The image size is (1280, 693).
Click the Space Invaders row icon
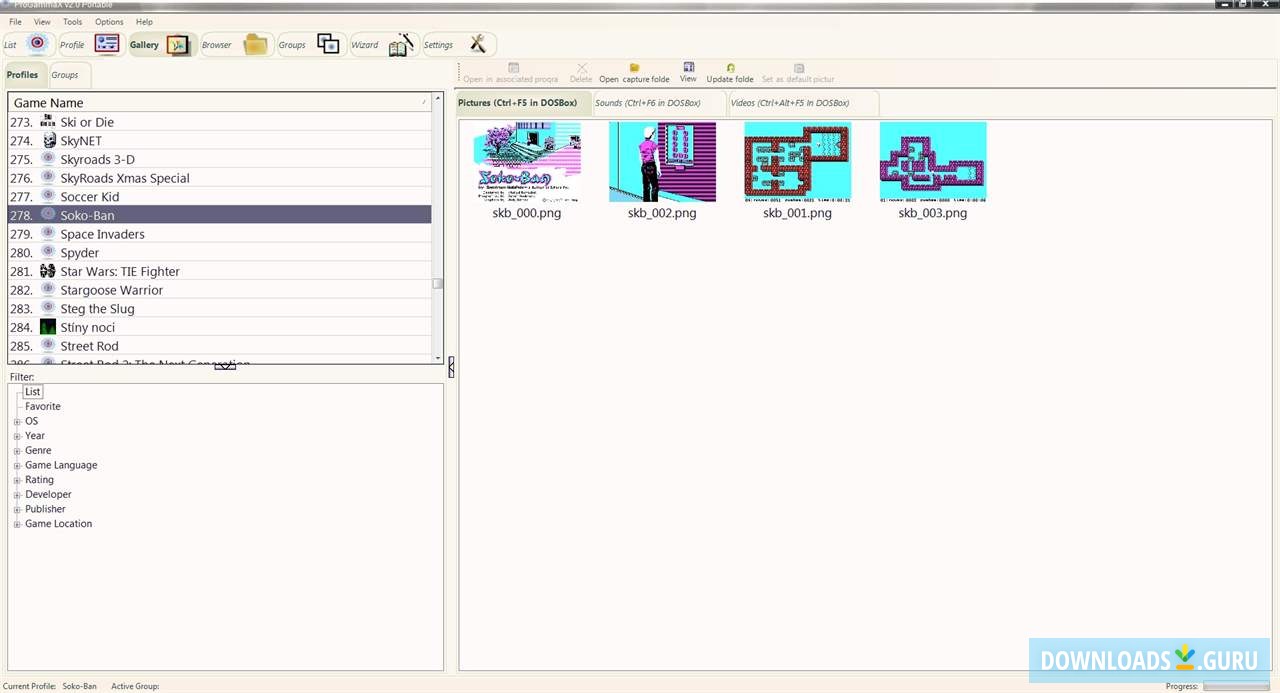[x=48, y=234]
